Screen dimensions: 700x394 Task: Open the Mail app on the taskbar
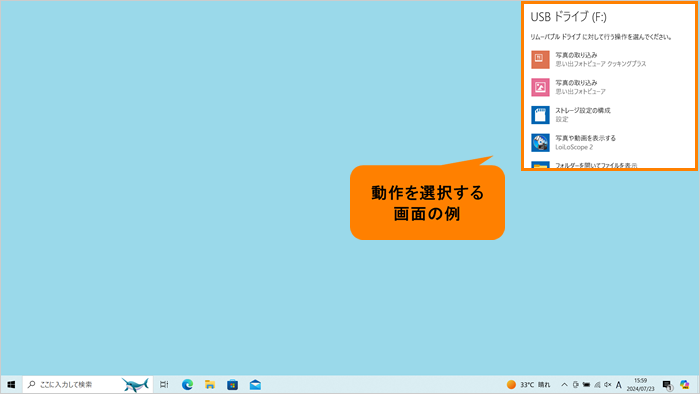coord(255,384)
